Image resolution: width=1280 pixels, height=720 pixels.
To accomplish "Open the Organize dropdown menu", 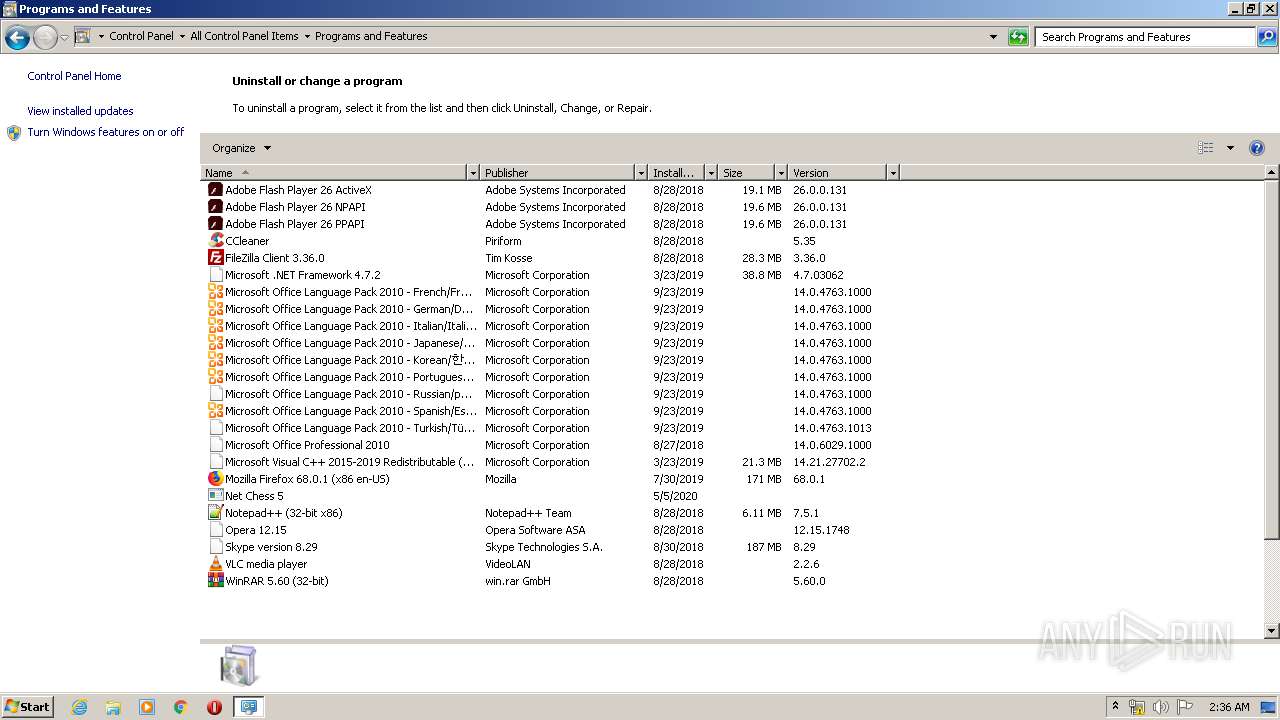I will (241, 148).
